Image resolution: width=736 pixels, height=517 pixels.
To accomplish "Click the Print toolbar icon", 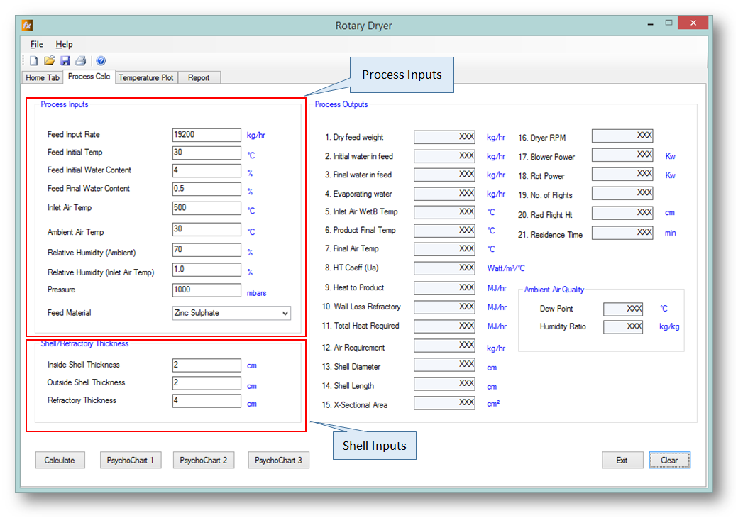I will [81, 61].
